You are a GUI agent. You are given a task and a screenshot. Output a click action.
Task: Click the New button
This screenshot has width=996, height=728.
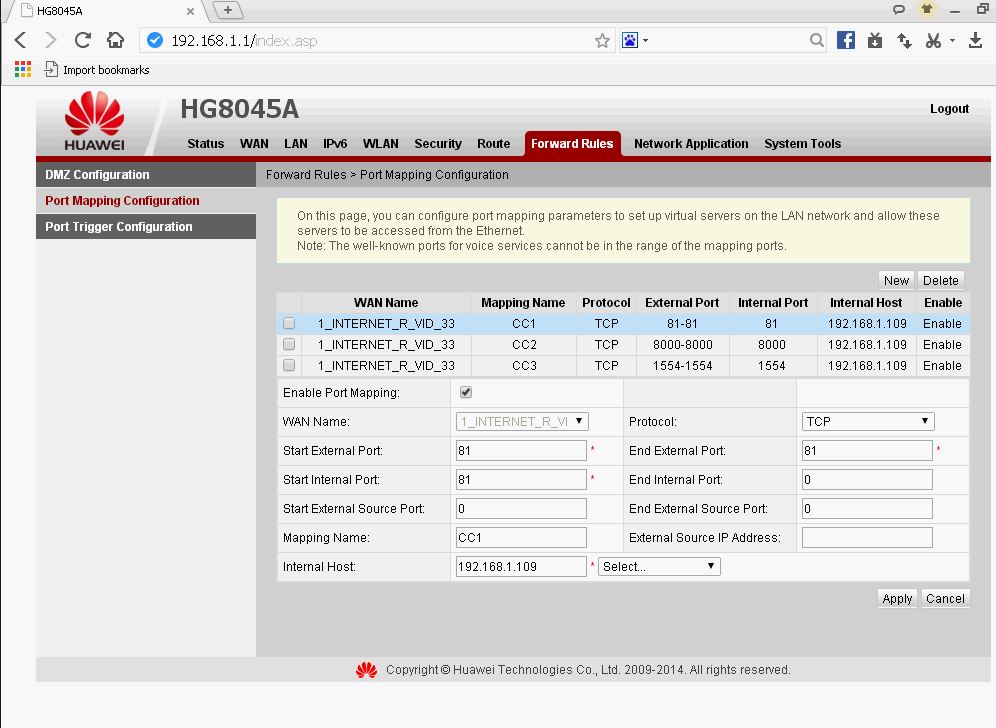896,280
